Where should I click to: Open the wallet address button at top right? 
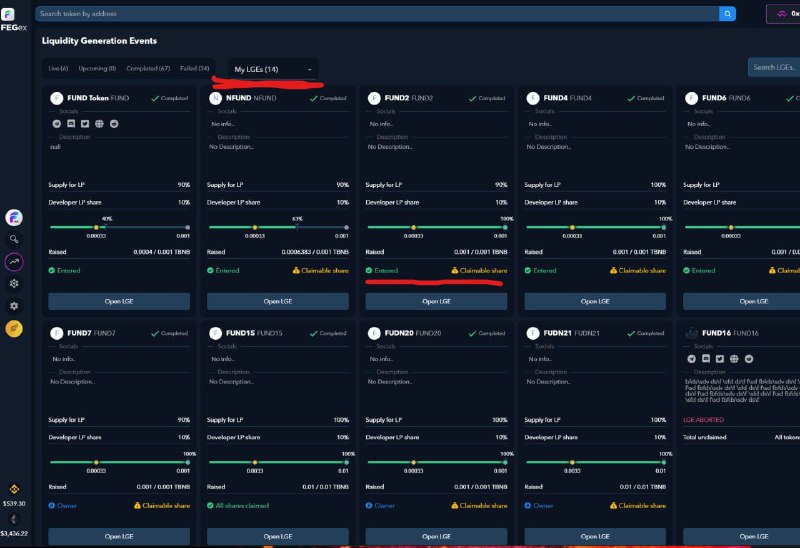coord(784,14)
